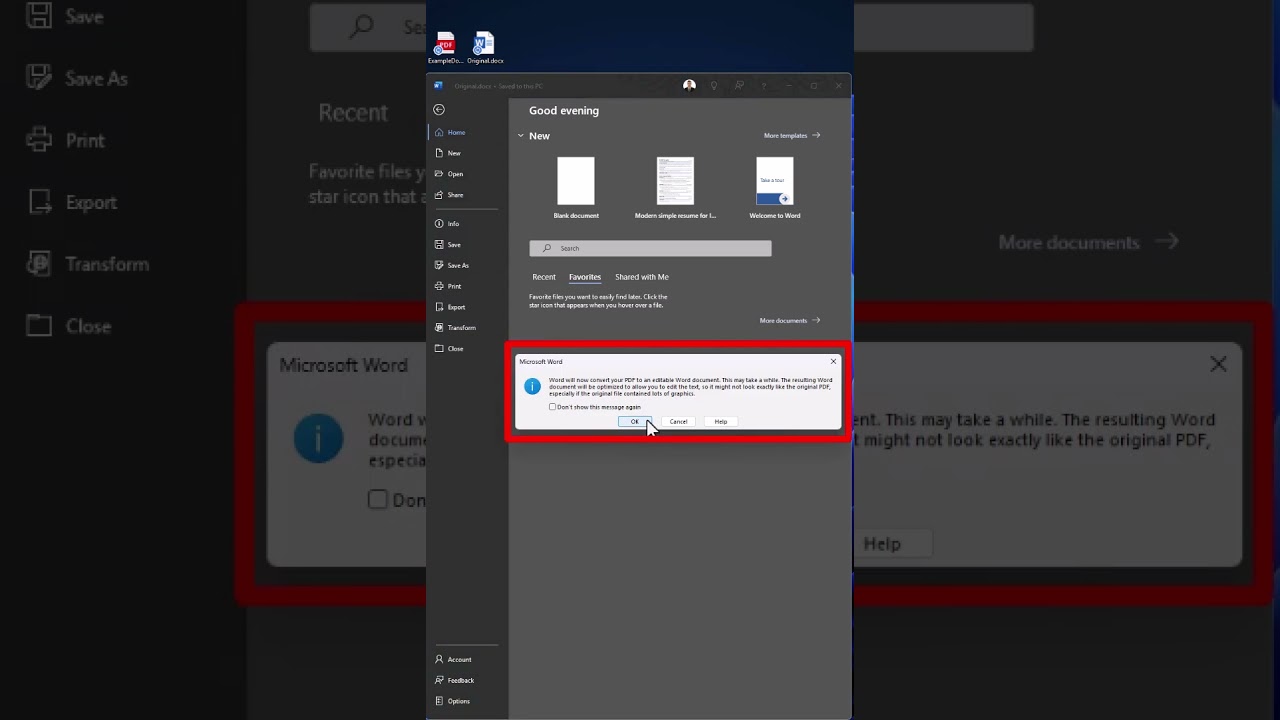Switch to the Favorites tab
The width and height of the screenshot is (1280, 720).
click(585, 277)
